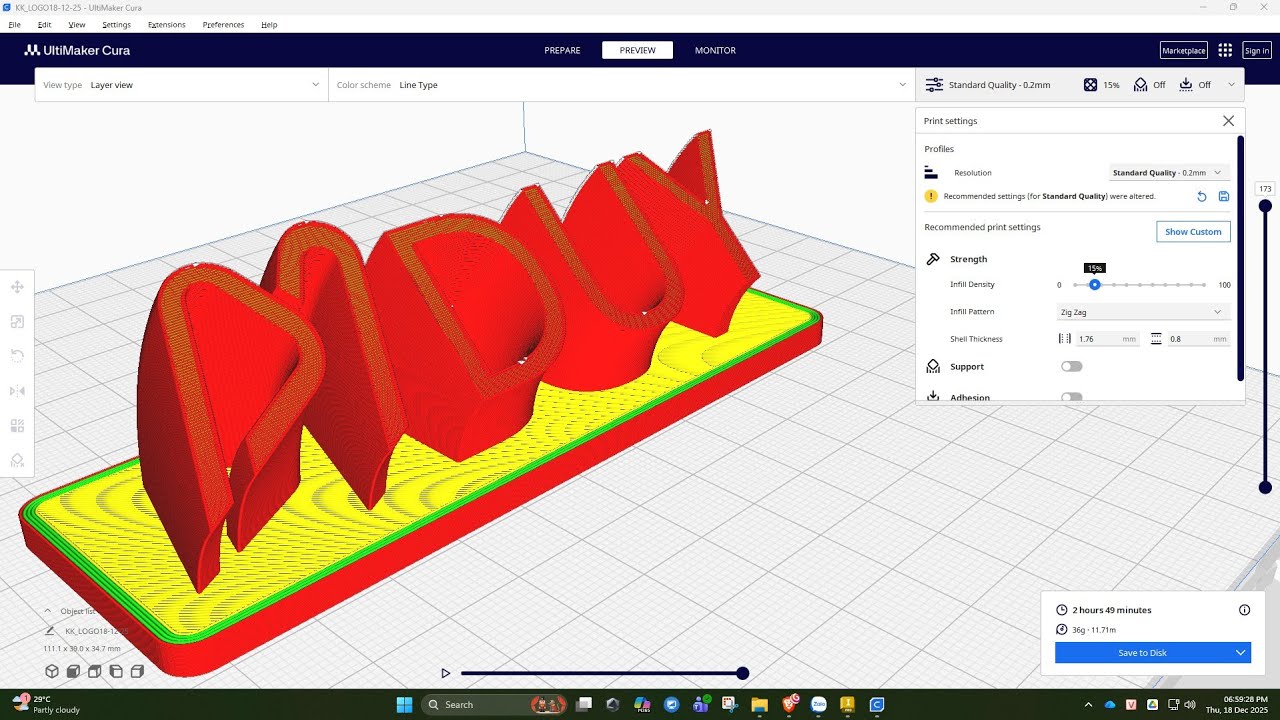Show hidden system tray icons
1280x720 pixels.
(x=1089, y=705)
